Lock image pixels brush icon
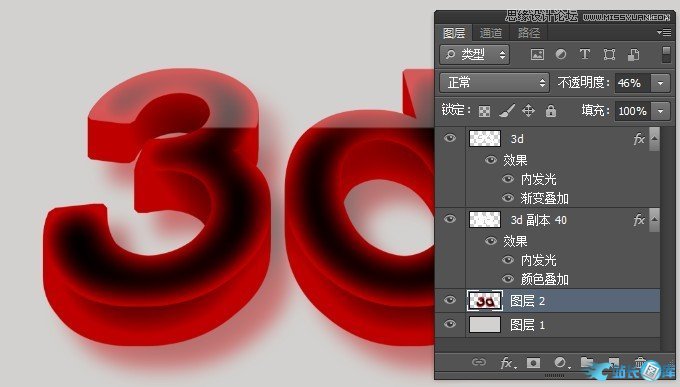The image size is (680, 387). pyautogui.click(x=507, y=111)
